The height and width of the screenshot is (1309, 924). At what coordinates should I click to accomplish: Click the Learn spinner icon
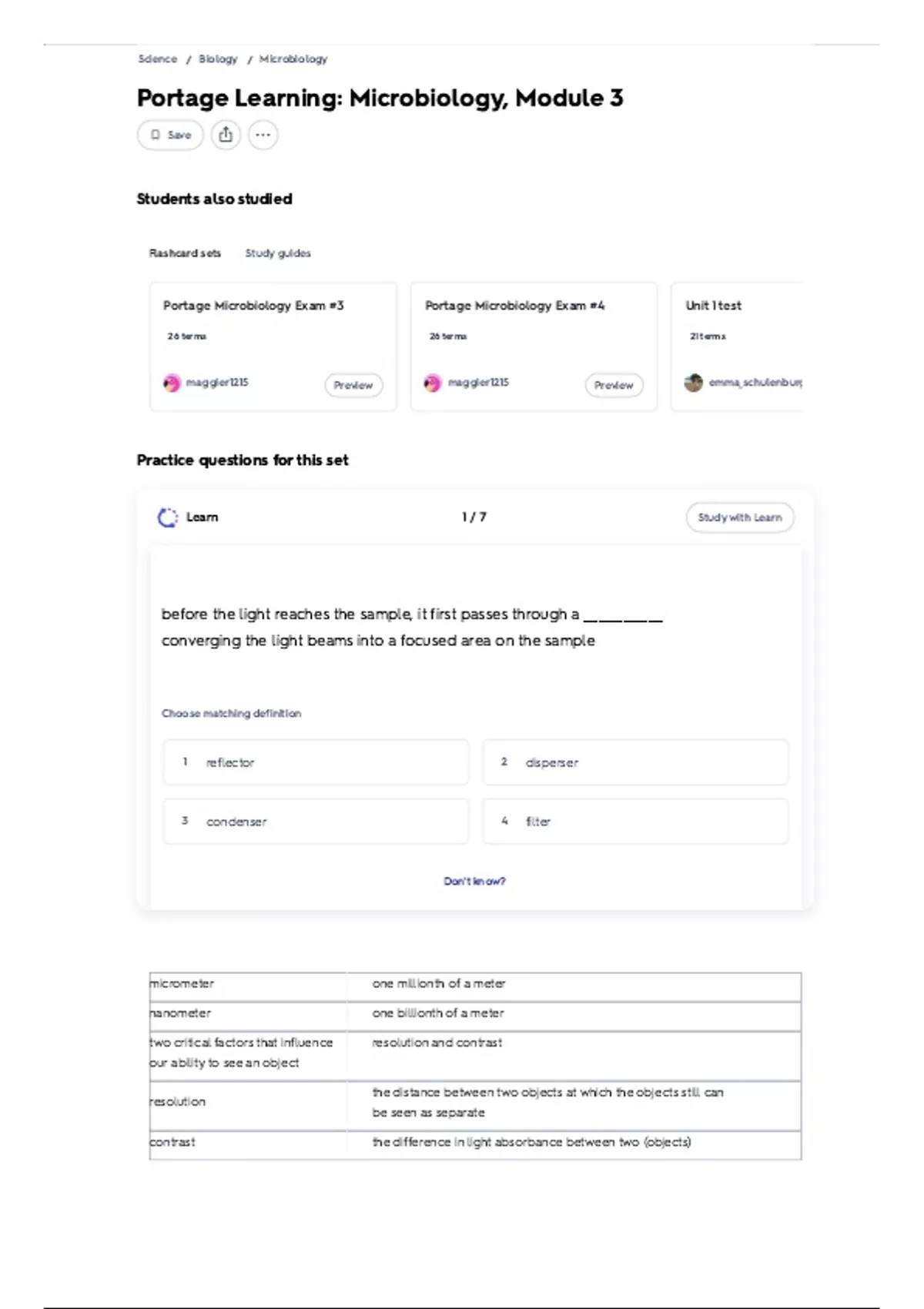click(167, 517)
